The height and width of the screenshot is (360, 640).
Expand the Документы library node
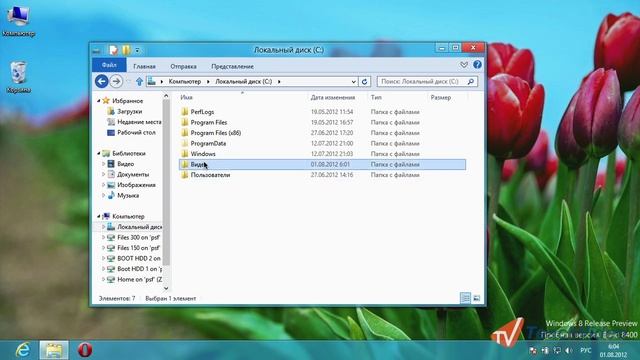pyautogui.click(x=104, y=174)
